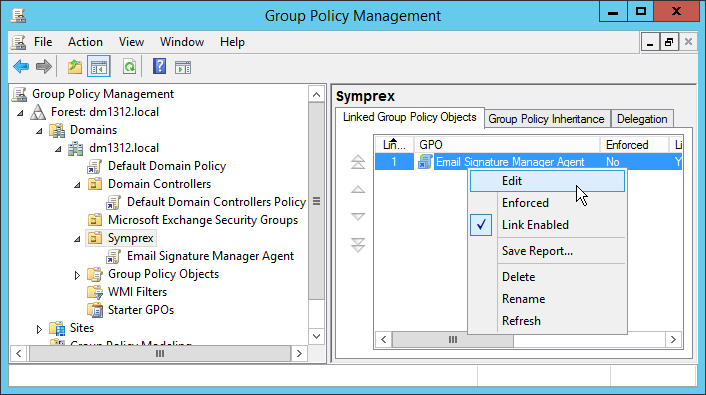Open the Window menu
The image size is (706, 395).
182,42
